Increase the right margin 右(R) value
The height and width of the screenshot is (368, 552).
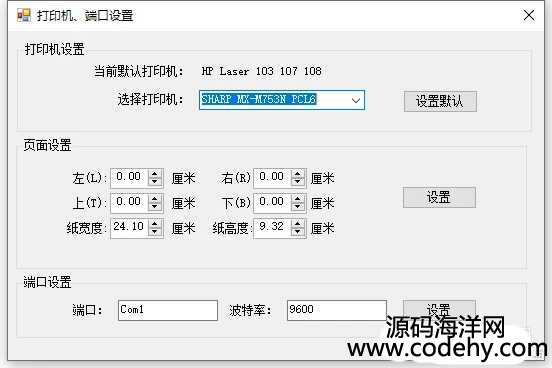point(298,174)
